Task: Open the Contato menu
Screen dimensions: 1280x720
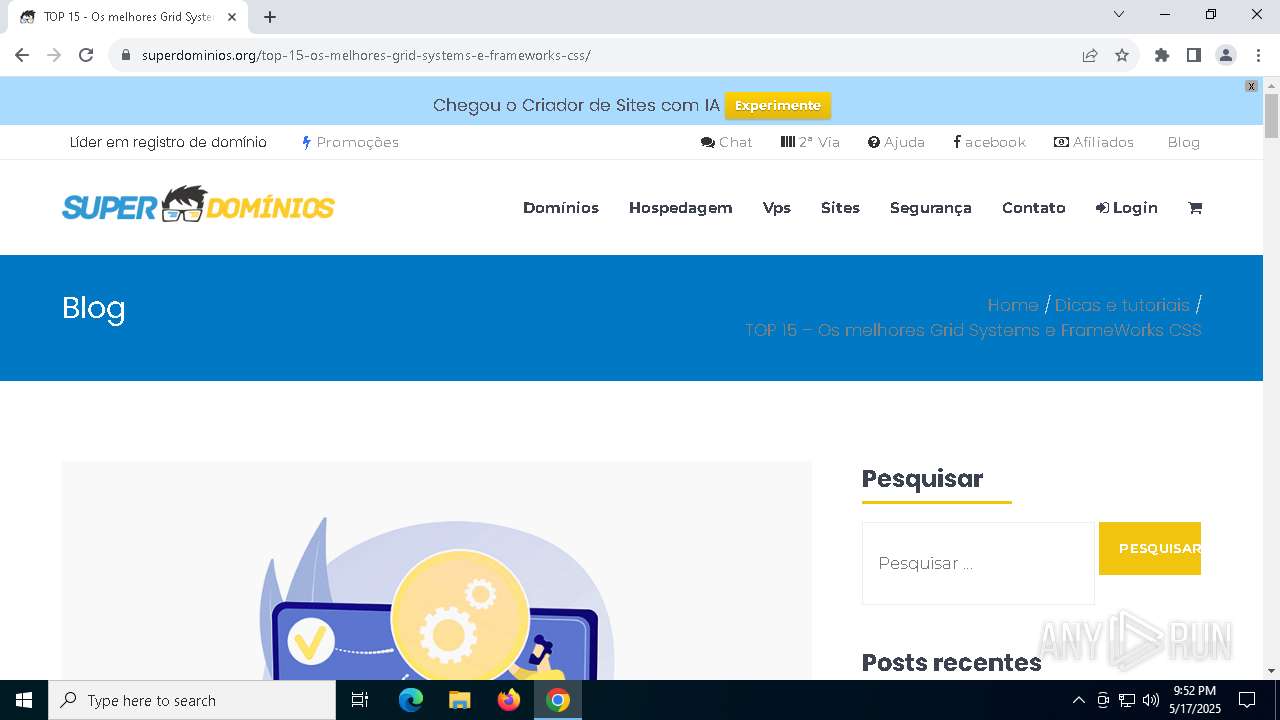Action: pyautogui.click(x=1034, y=208)
